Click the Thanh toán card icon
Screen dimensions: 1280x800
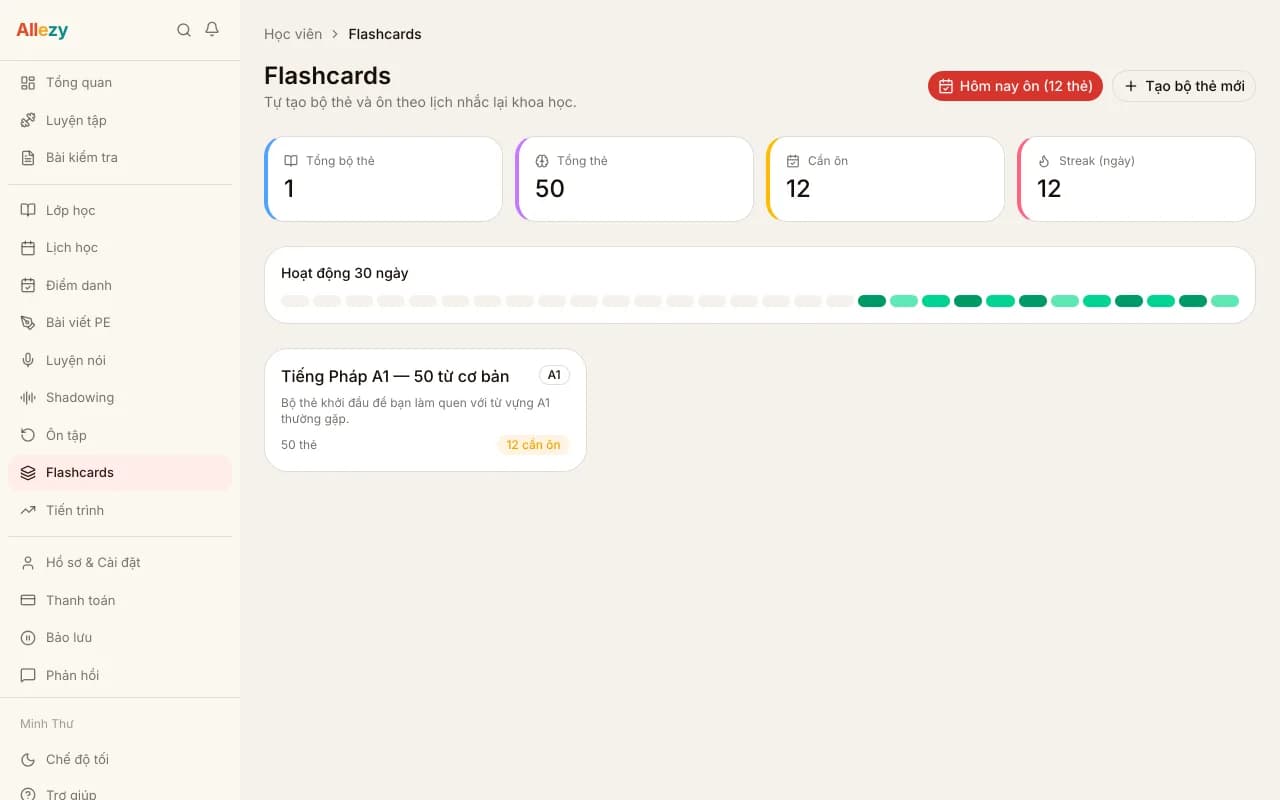tap(28, 600)
